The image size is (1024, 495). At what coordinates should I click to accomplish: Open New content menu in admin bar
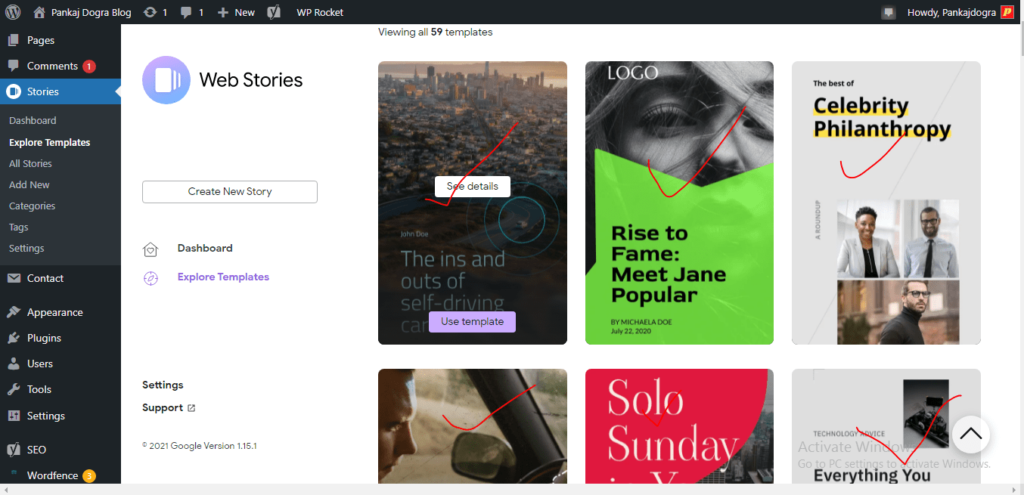[x=236, y=12]
